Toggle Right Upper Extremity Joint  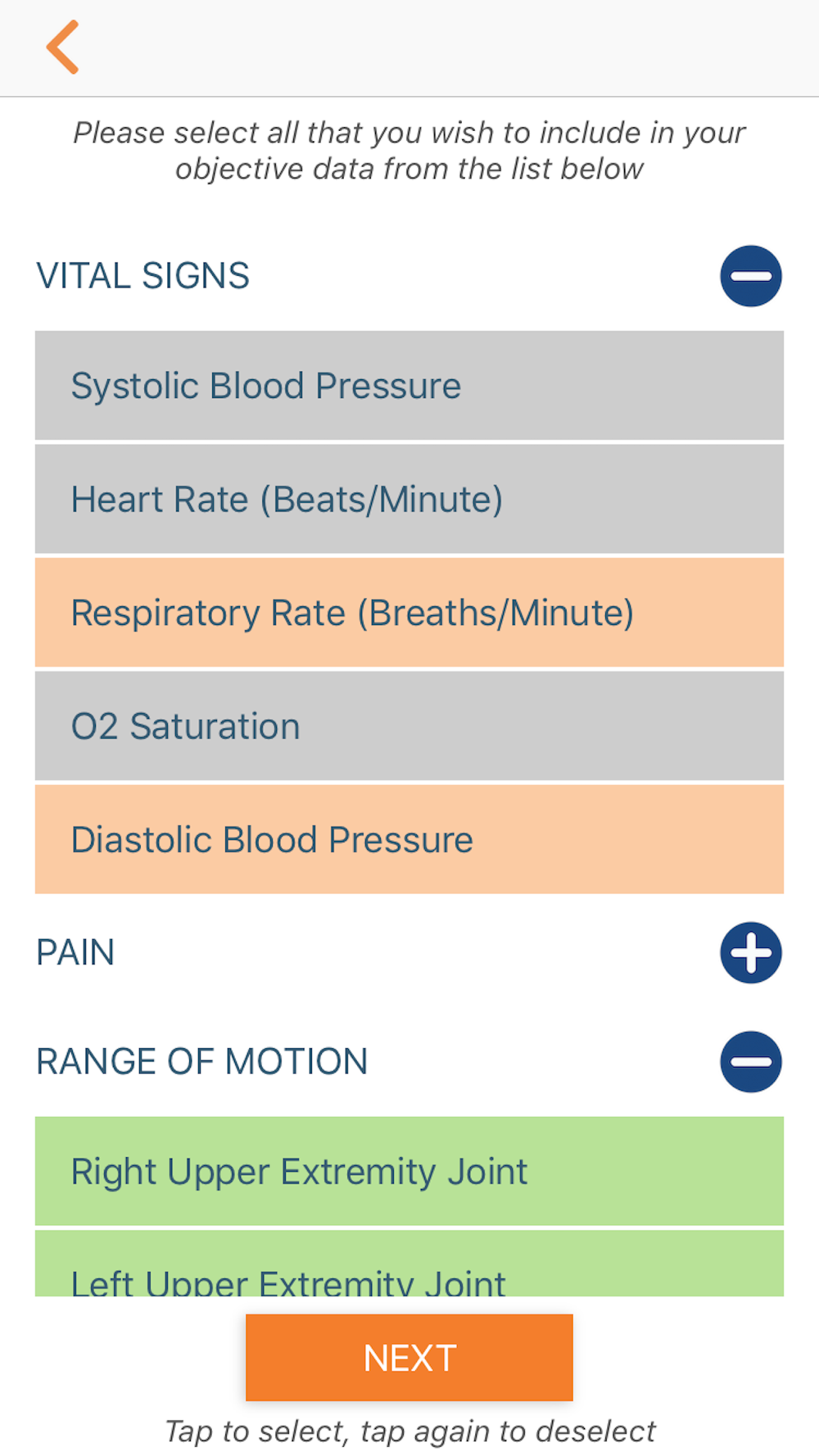(x=409, y=1171)
